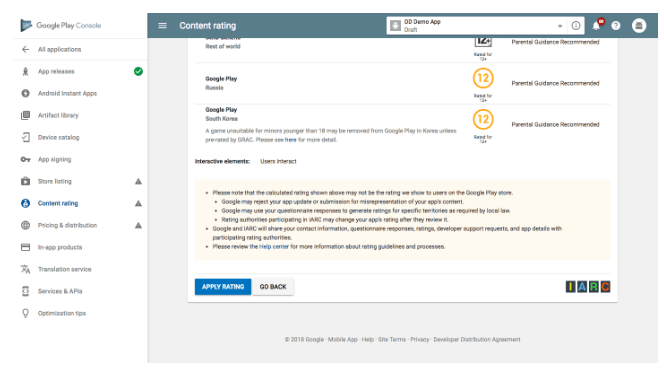664x368 pixels.
Task: Open the Help center link
Action: pos(274,247)
